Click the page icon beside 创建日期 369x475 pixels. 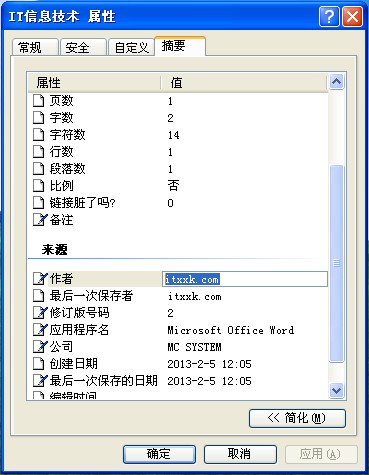pyautogui.click(x=39, y=364)
